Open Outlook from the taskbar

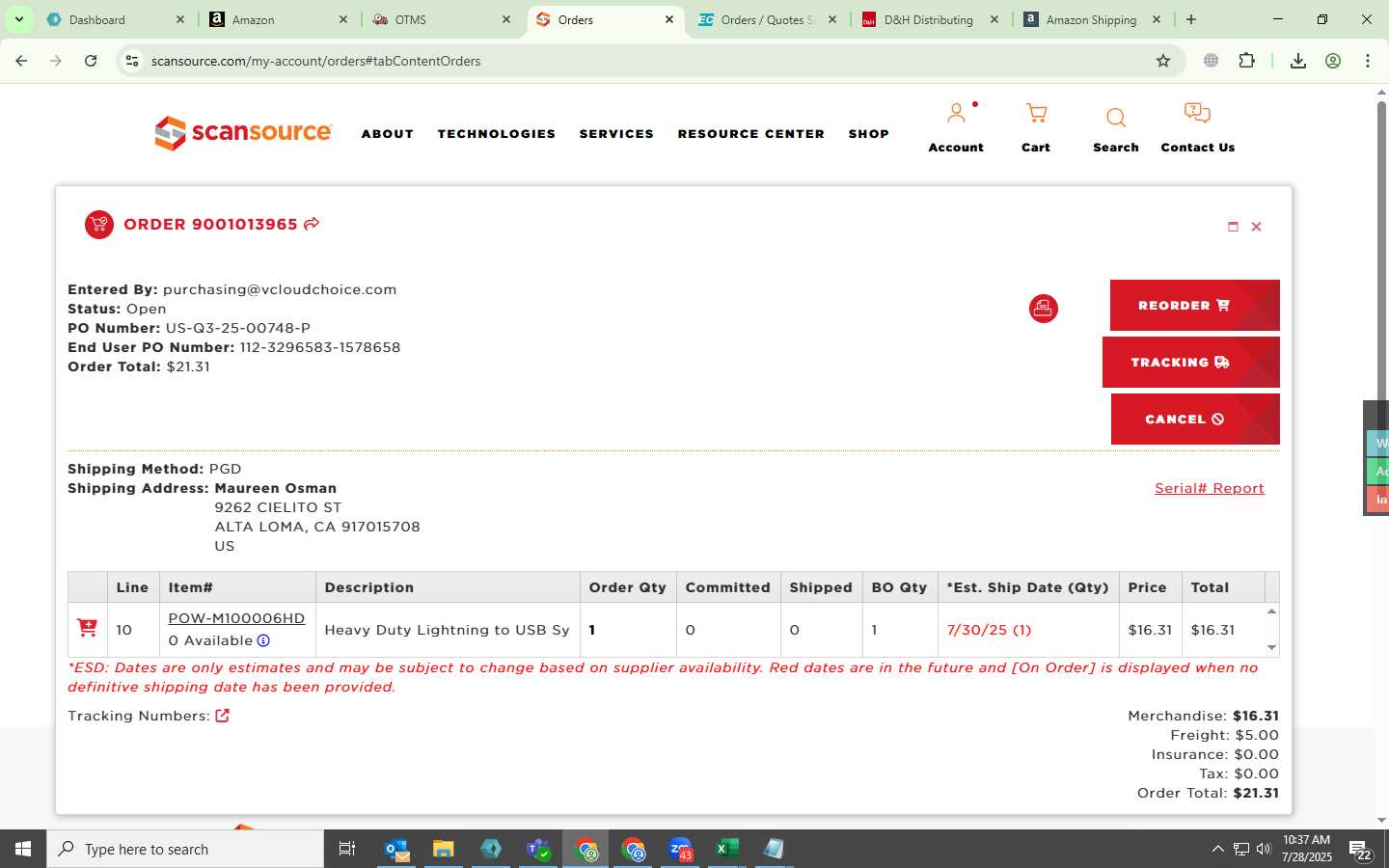tap(397, 849)
